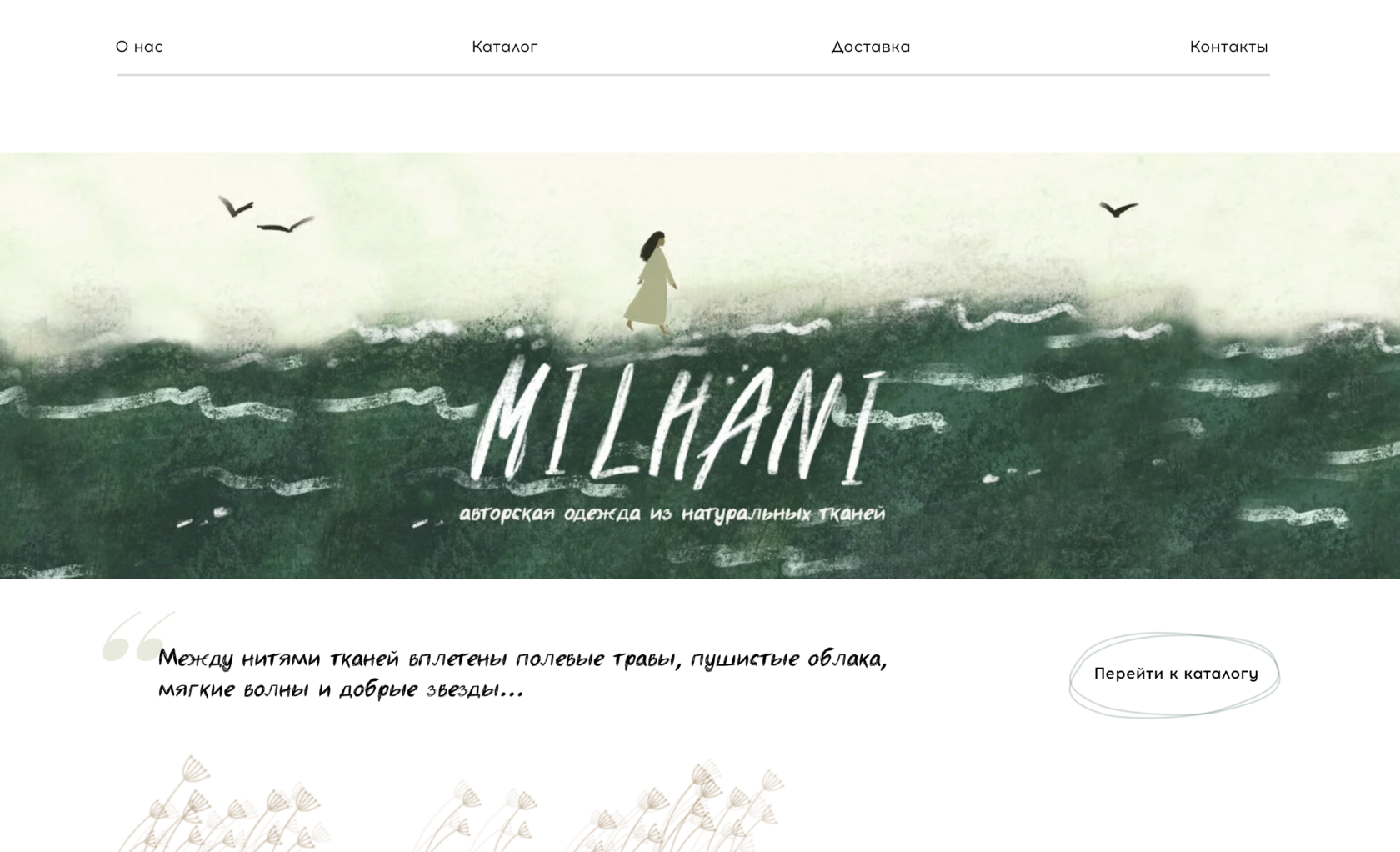Screen dimensions: 1400x852
Task: Click the quote line мягкие волны и добрые звезды
Action: [x=341, y=690]
